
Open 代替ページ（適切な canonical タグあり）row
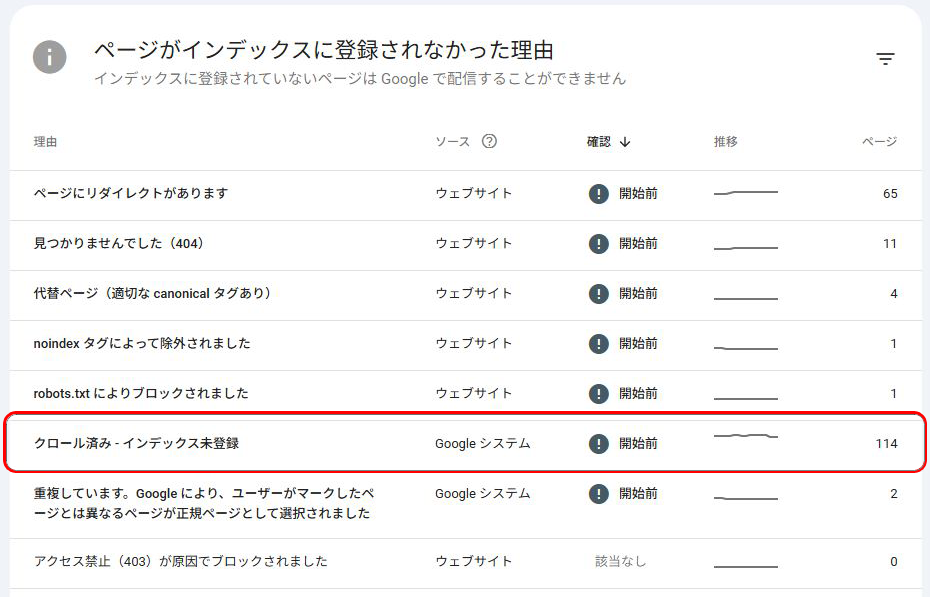[152, 293]
